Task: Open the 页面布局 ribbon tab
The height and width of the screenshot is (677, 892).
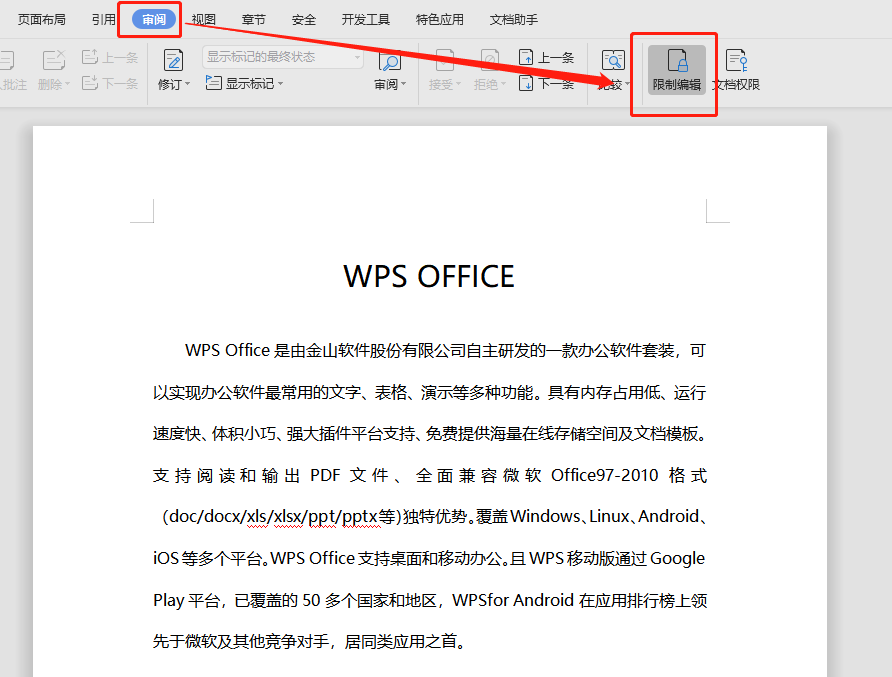Action: point(42,20)
